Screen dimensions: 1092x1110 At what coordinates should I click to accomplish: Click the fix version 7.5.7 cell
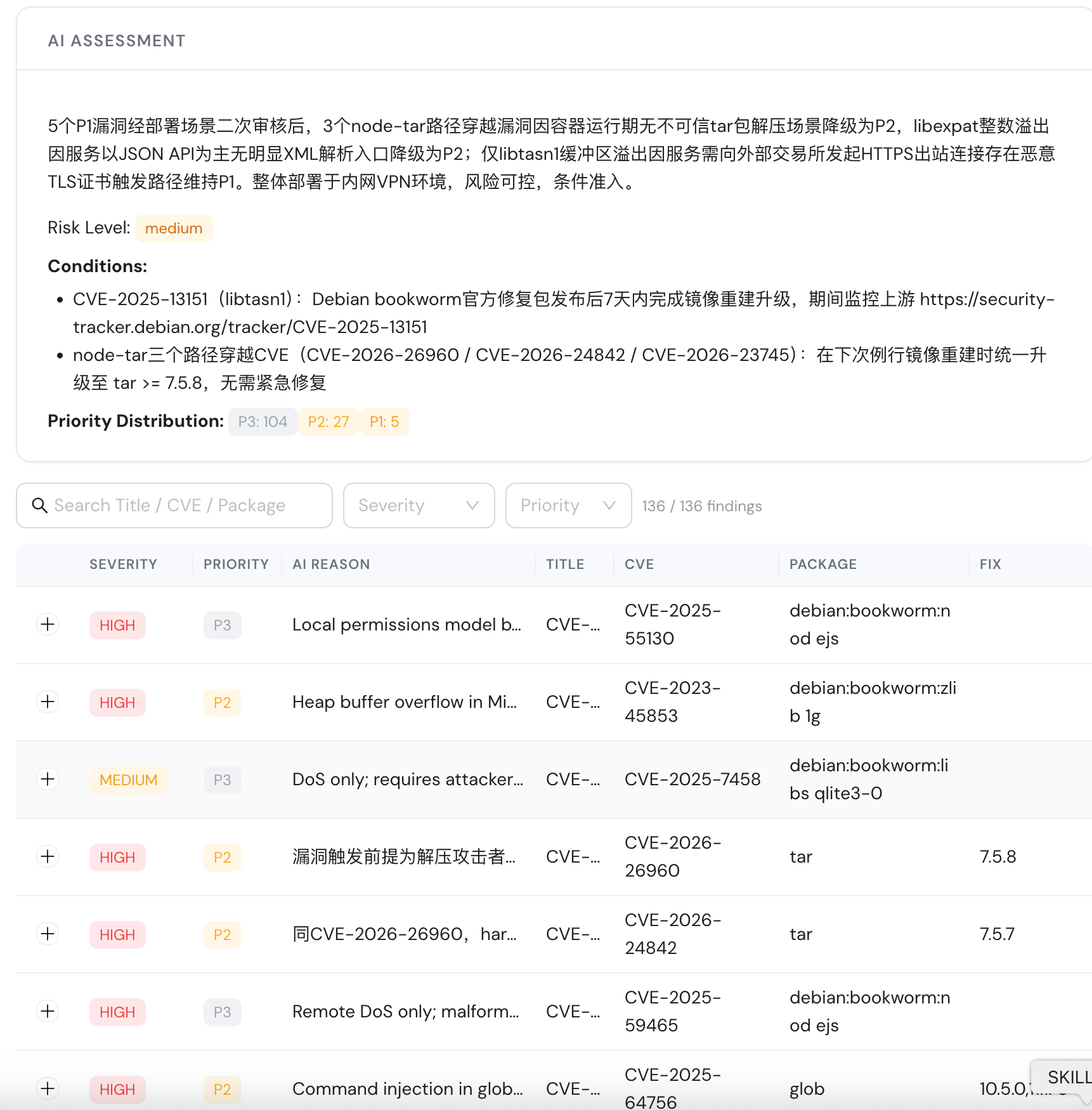click(x=998, y=934)
